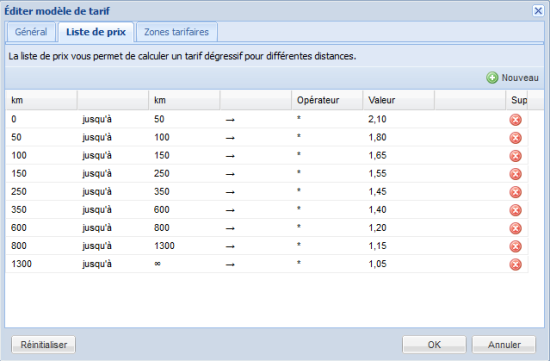
Task: Select the value cell 1,20
Action: click(398, 228)
